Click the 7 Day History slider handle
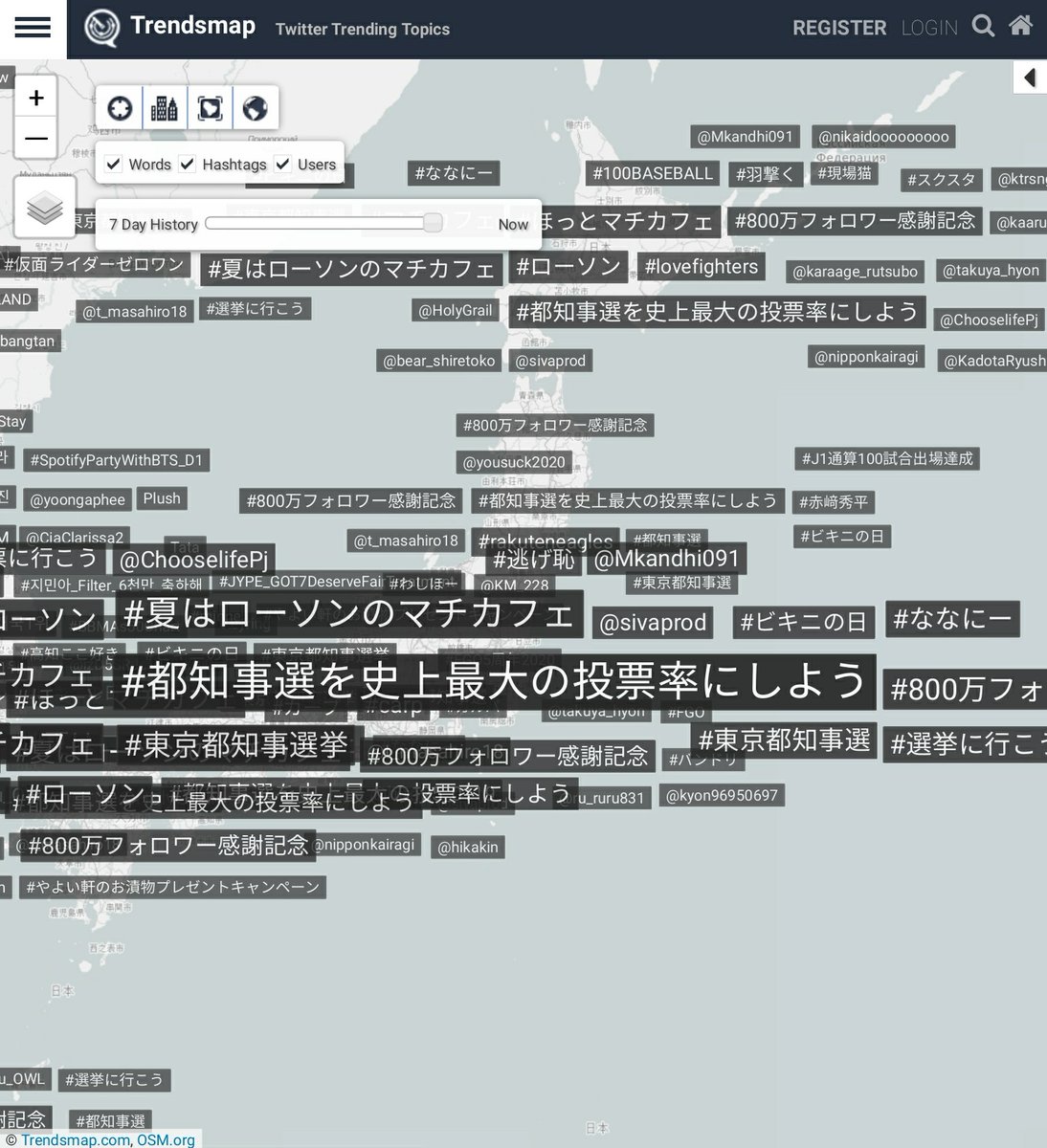This screenshot has height=1148, width=1047. (433, 223)
